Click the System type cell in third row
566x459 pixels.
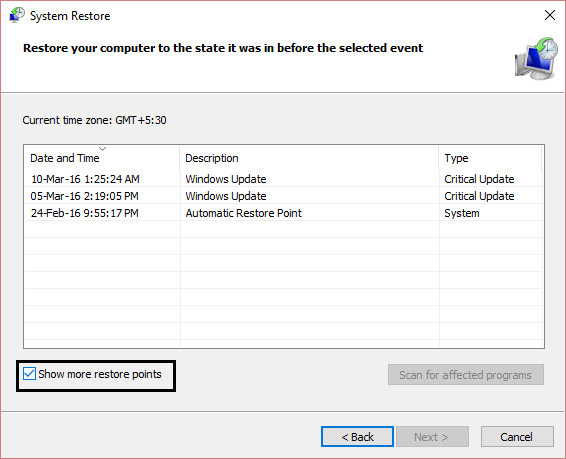pyautogui.click(x=462, y=213)
